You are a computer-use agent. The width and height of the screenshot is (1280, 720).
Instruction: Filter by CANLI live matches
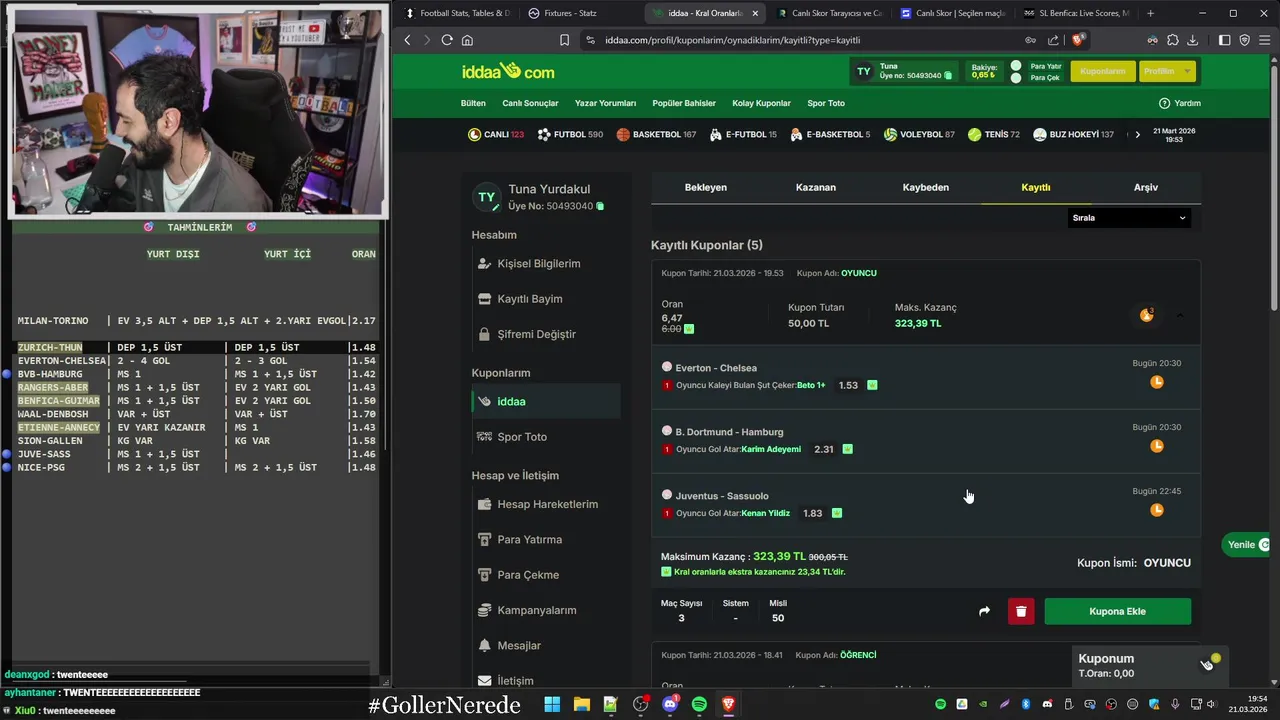click(x=496, y=134)
